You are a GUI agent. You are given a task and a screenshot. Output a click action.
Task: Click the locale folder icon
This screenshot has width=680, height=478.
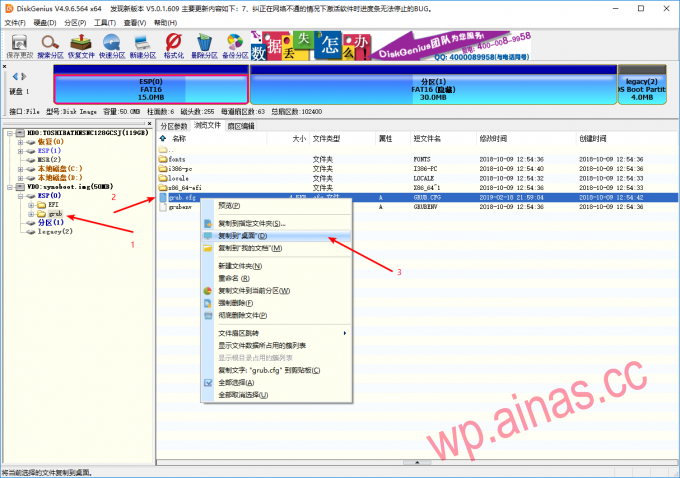163,178
